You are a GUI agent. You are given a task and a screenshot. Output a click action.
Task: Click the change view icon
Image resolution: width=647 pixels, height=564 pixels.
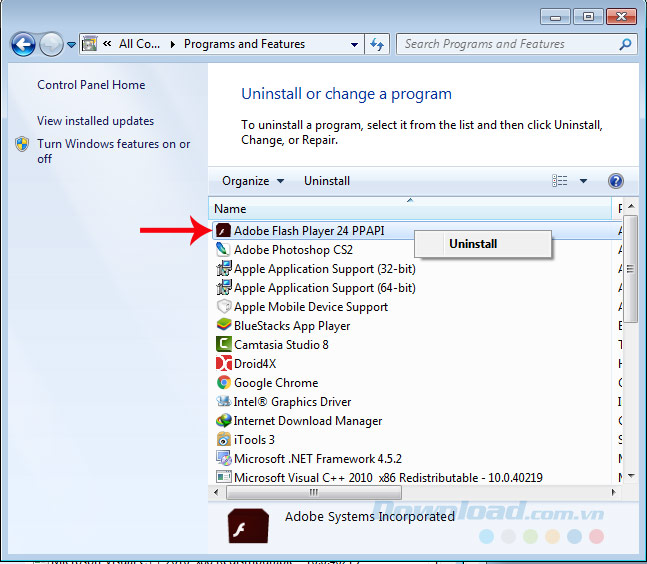click(x=560, y=181)
